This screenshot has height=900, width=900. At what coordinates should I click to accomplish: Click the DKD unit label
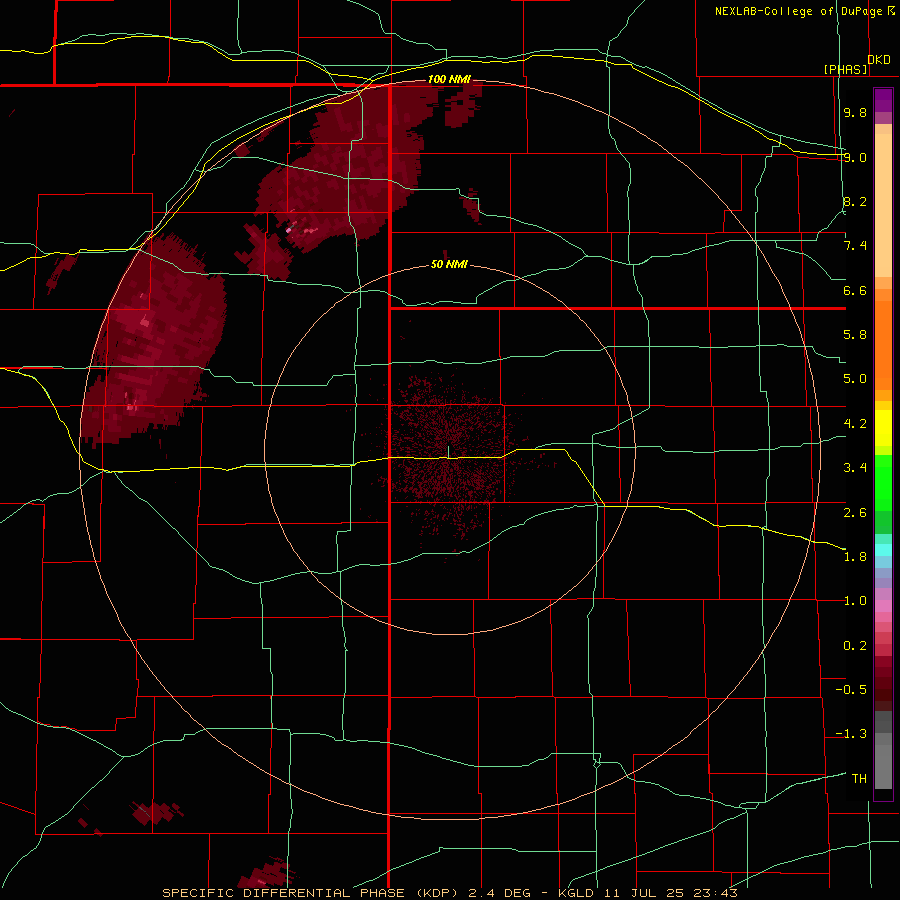(x=879, y=60)
